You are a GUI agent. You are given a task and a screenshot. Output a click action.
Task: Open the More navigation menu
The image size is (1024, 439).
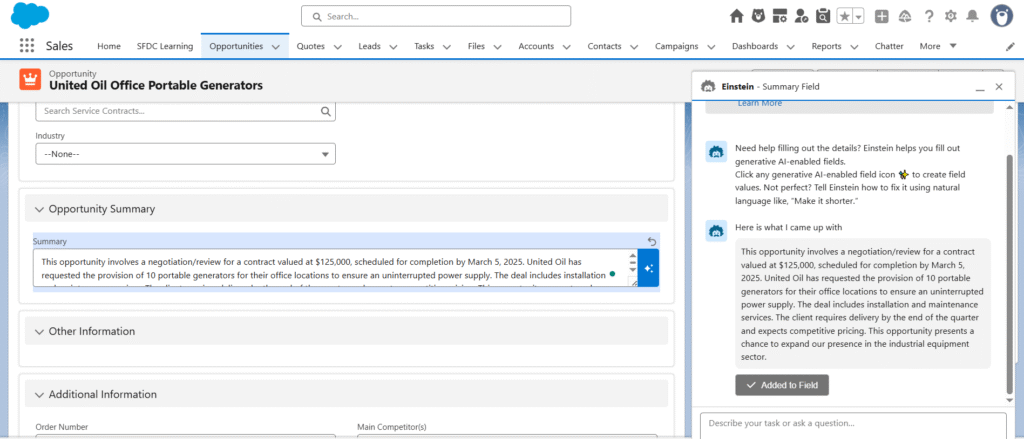[938, 46]
